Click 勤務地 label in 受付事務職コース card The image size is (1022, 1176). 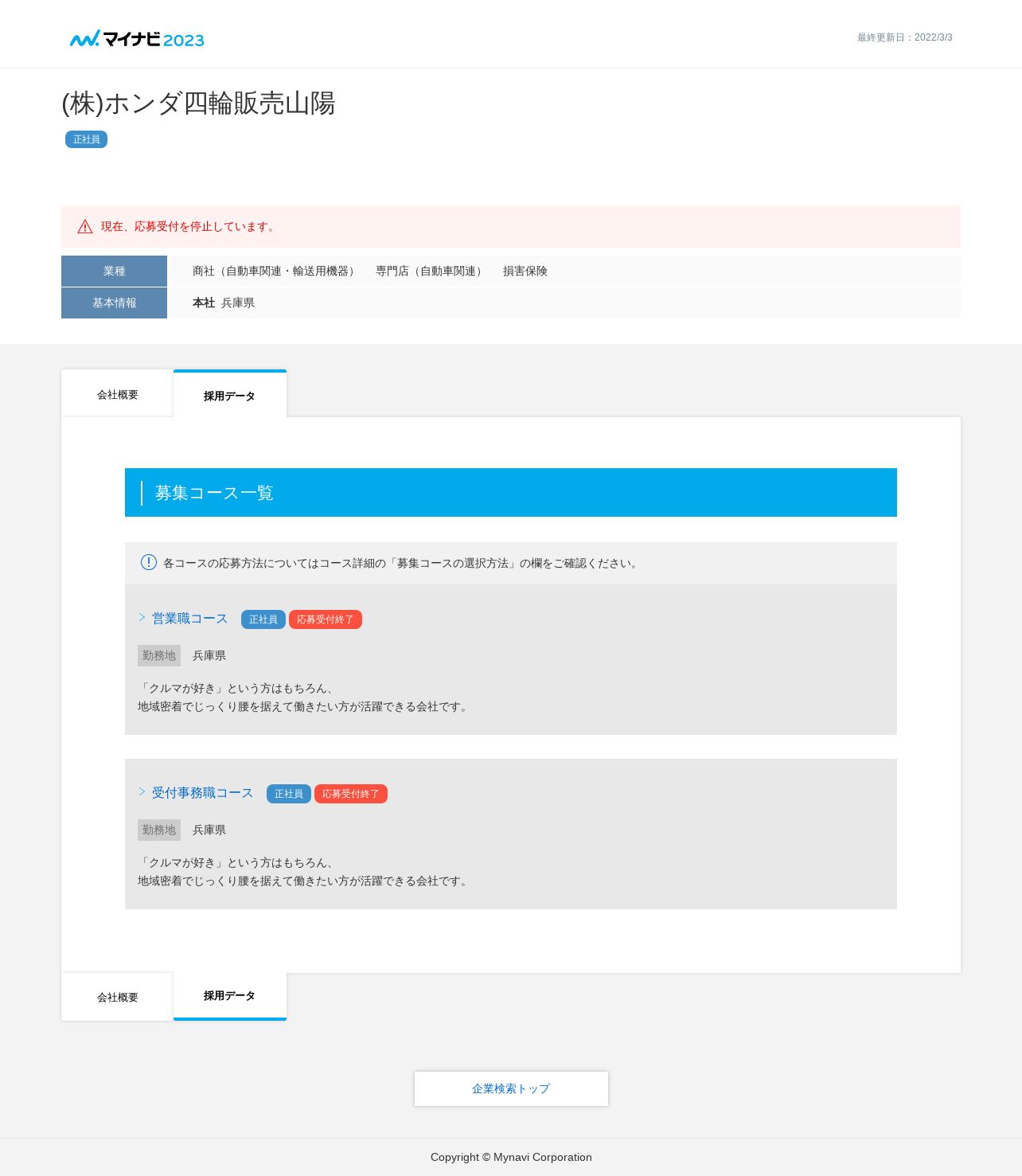tap(159, 830)
